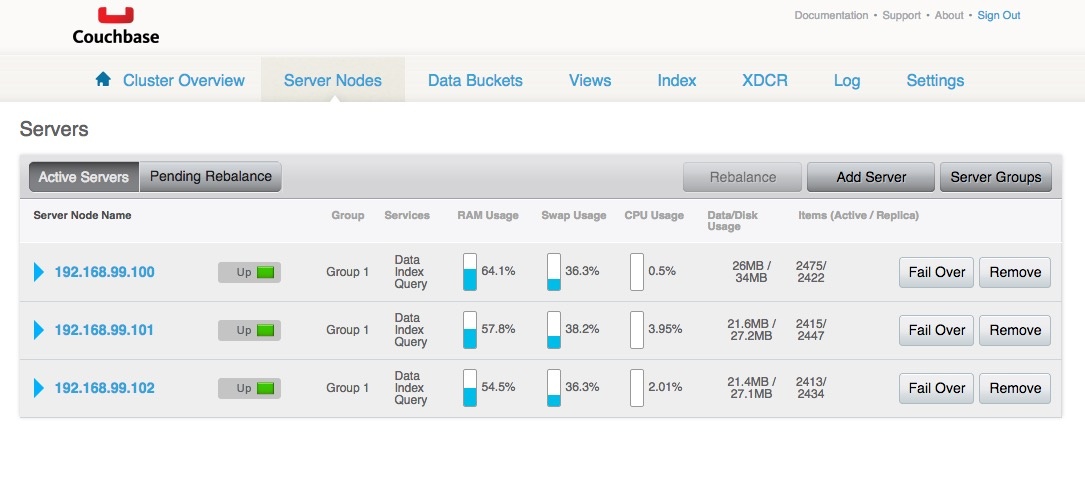Screen dimensions: 1085x482
Task: Click RAM usage gauge for 192.168.99.100
Action: (x=470, y=272)
